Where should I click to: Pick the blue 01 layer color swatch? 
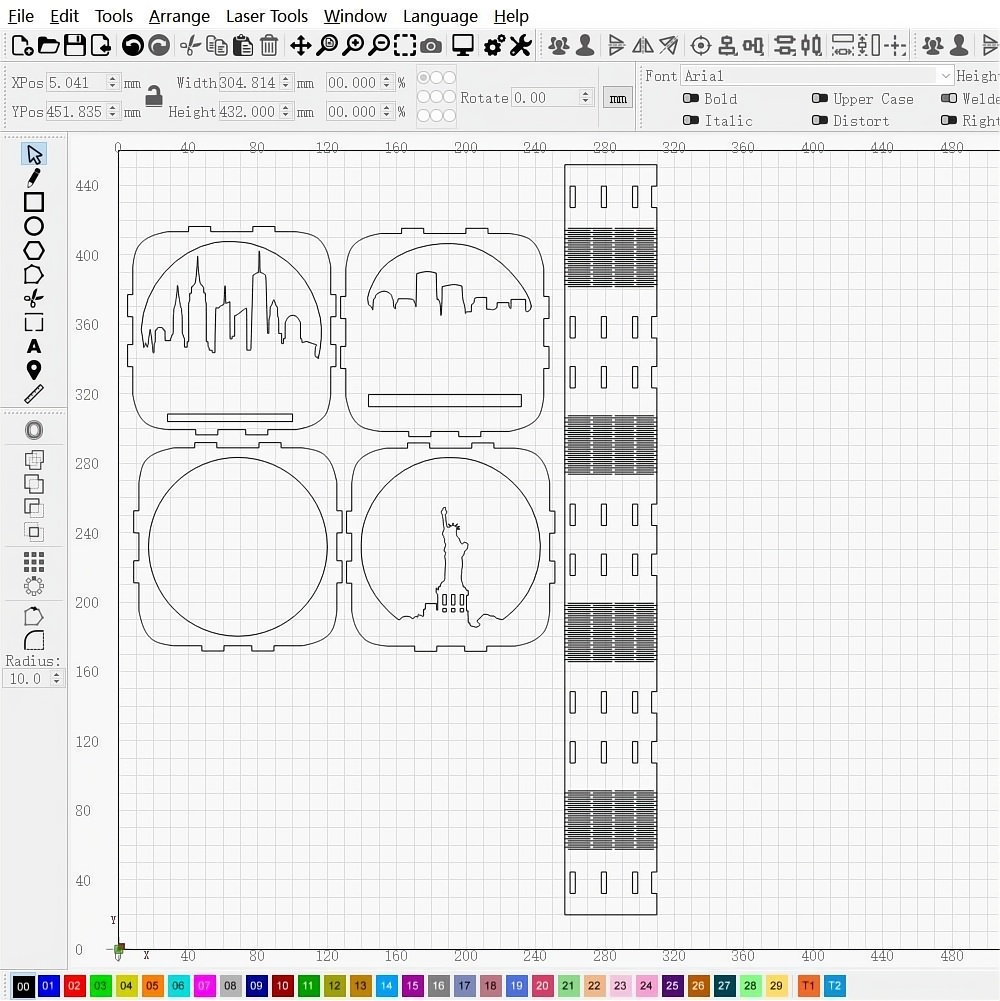[49, 985]
